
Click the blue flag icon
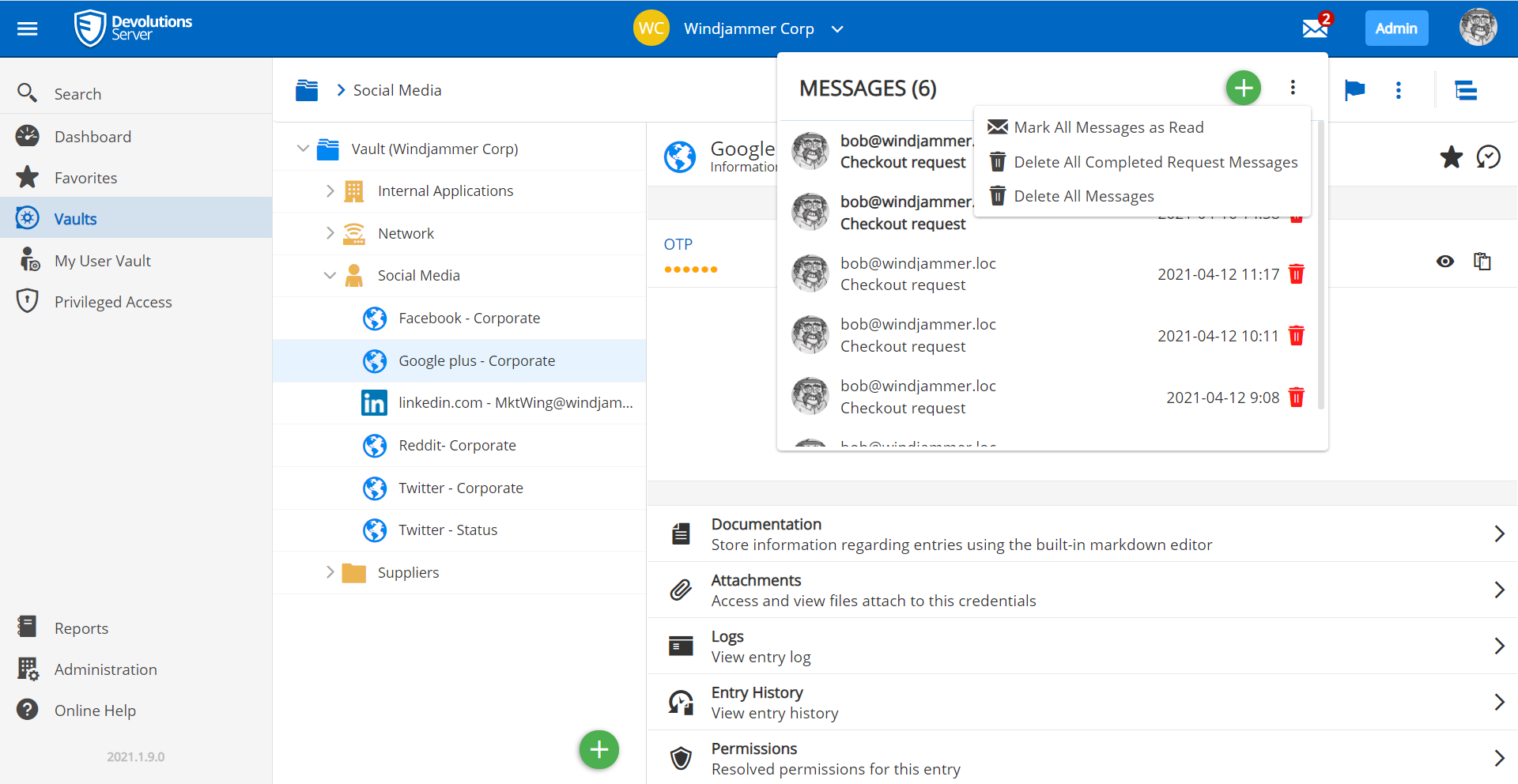point(1354,90)
